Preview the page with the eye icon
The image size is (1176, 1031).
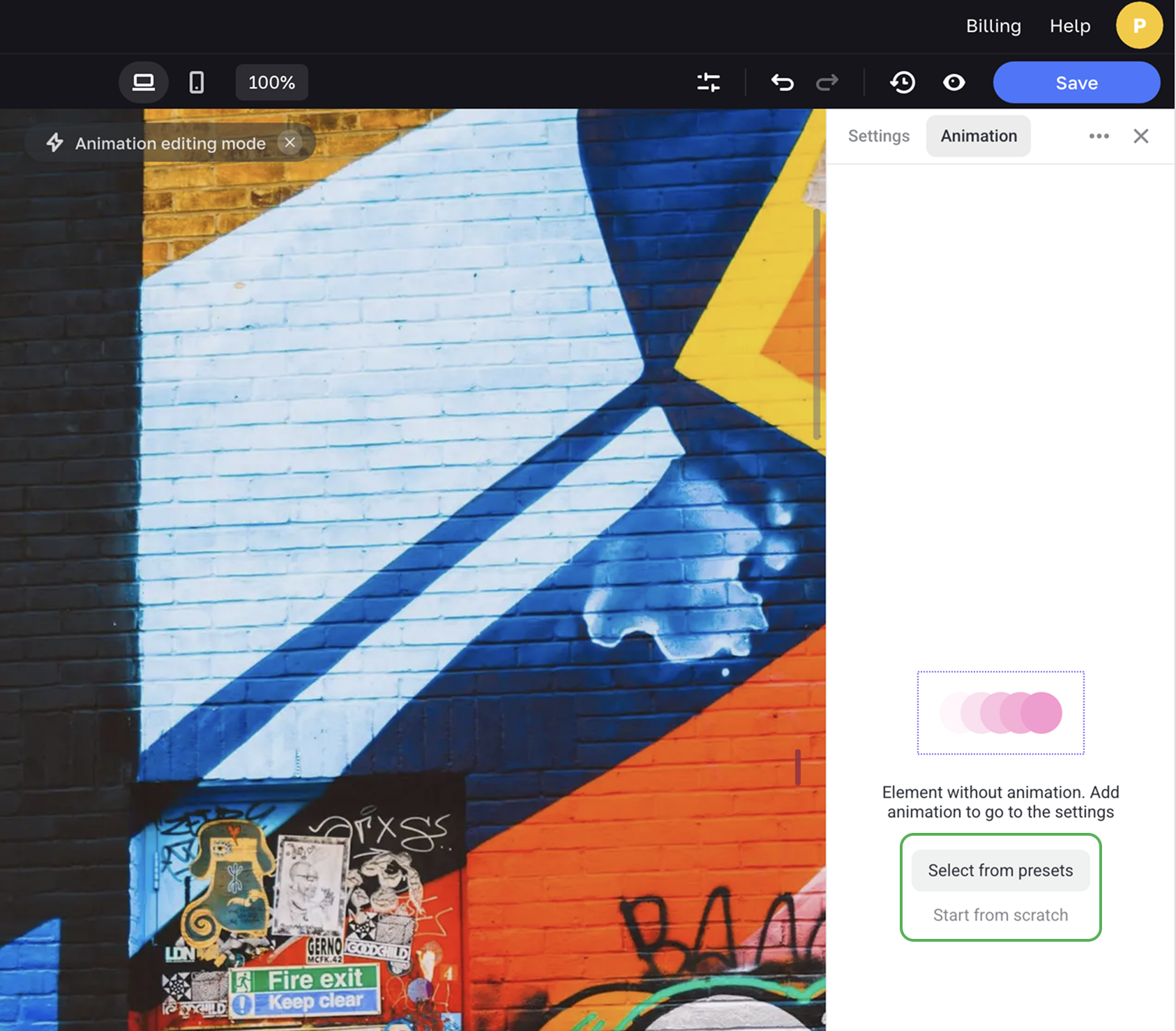953,82
